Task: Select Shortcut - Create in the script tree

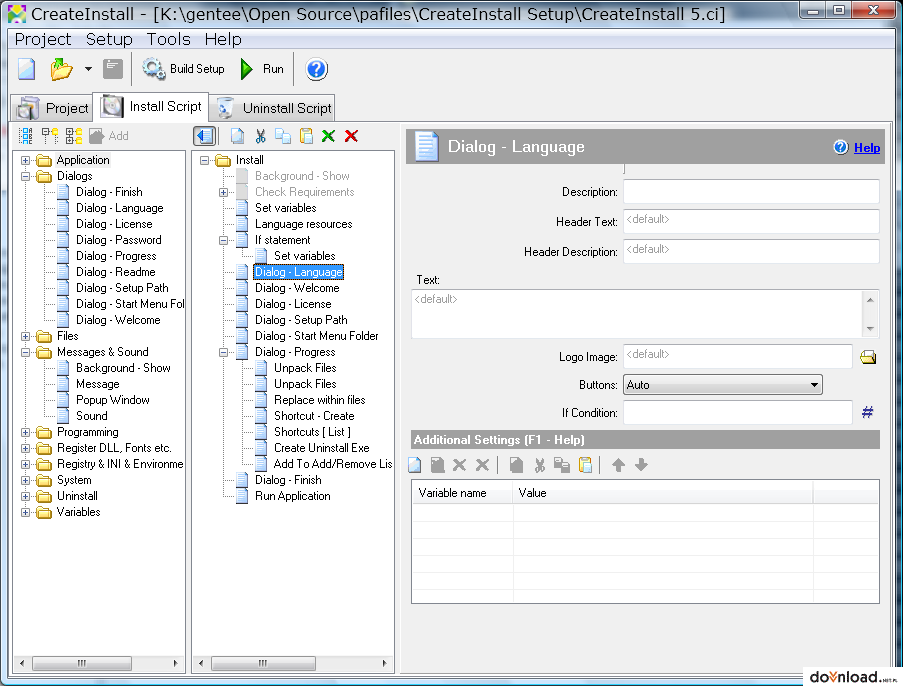Action: tap(314, 416)
